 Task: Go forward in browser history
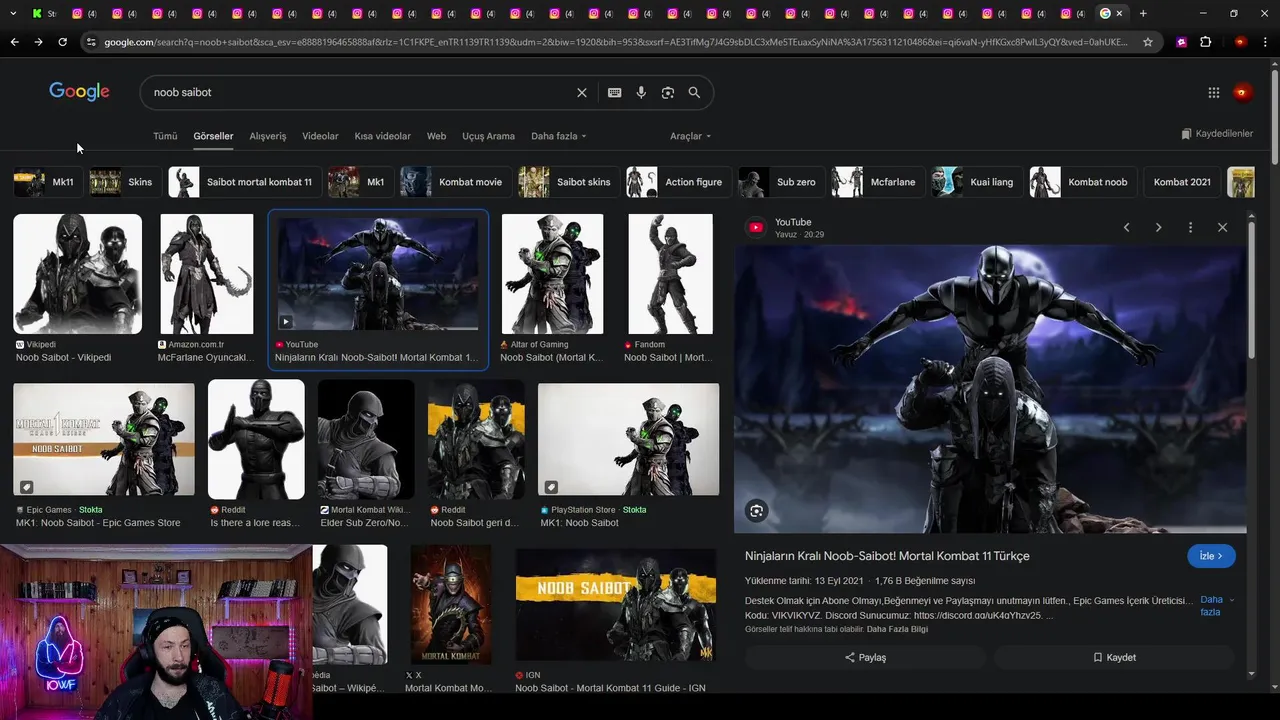[x=38, y=42]
